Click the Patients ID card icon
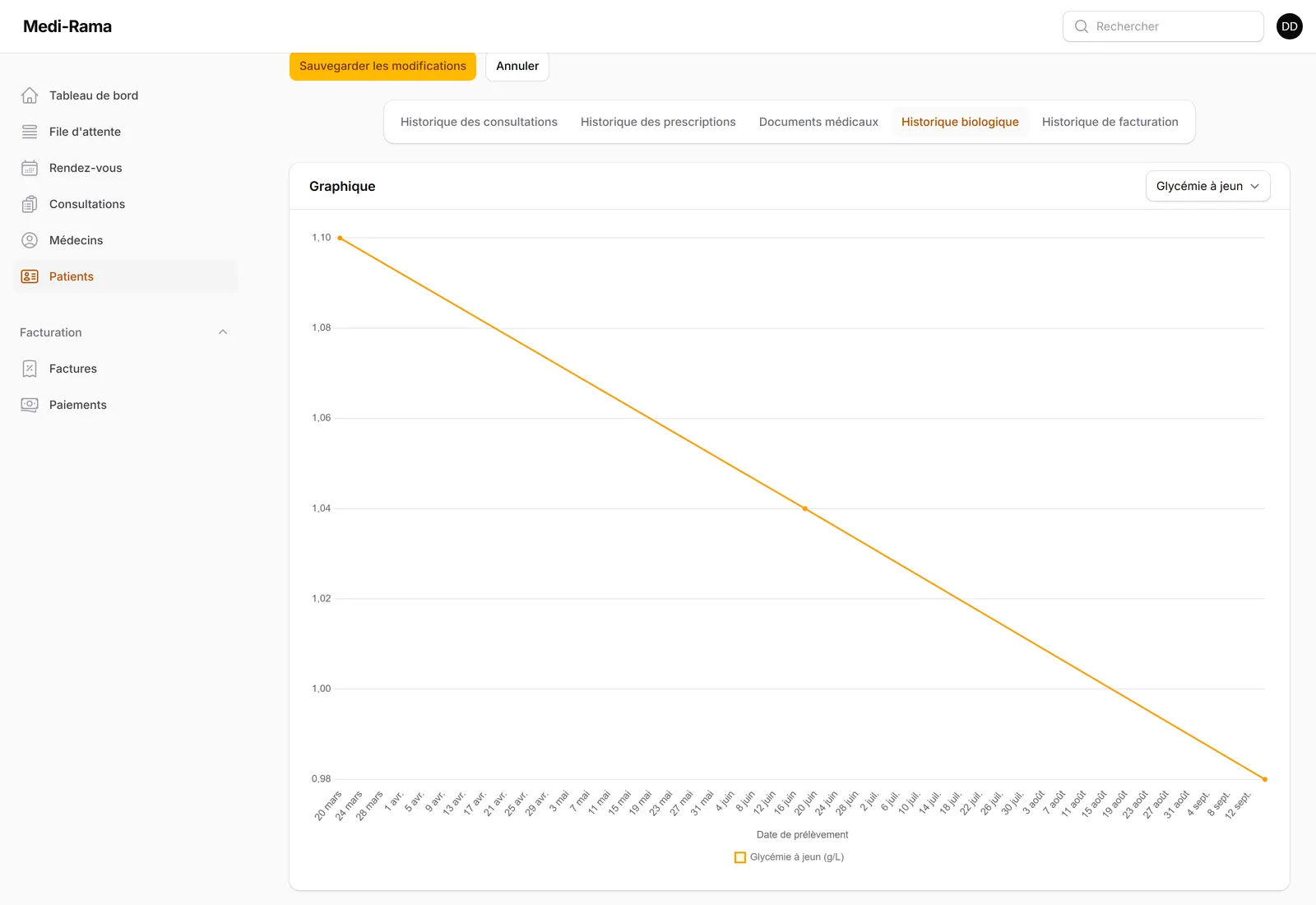Screen dimensions: 1316x905 (x=30, y=276)
